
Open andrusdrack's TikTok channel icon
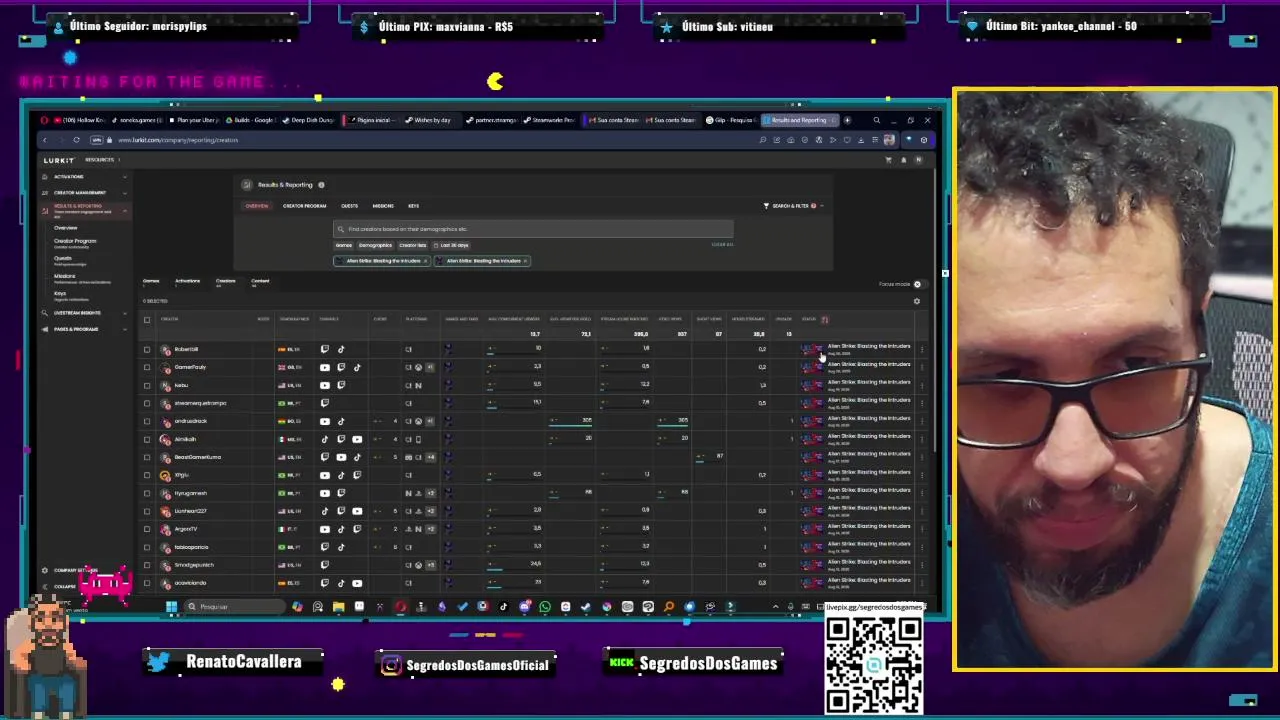click(341, 421)
